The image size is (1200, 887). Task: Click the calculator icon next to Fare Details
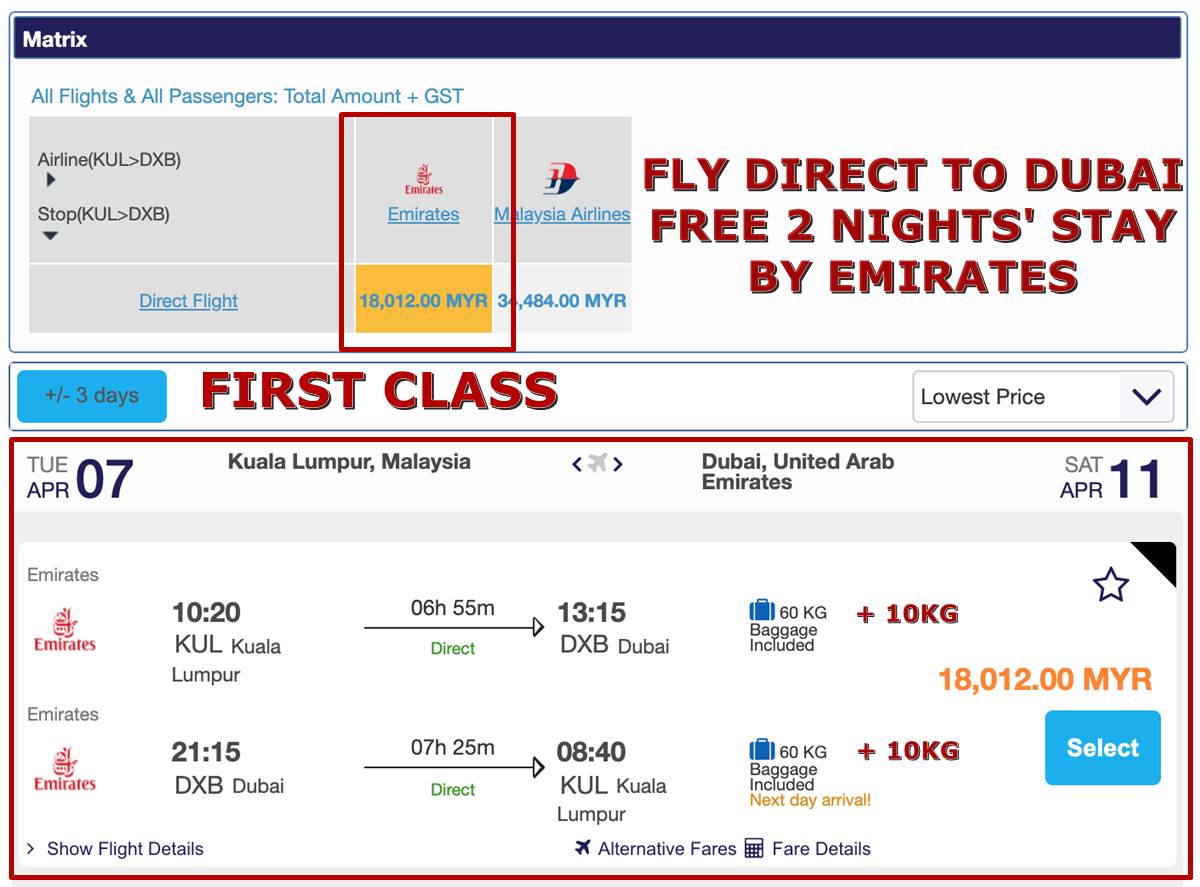pyautogui.click(x=754, y=849)
